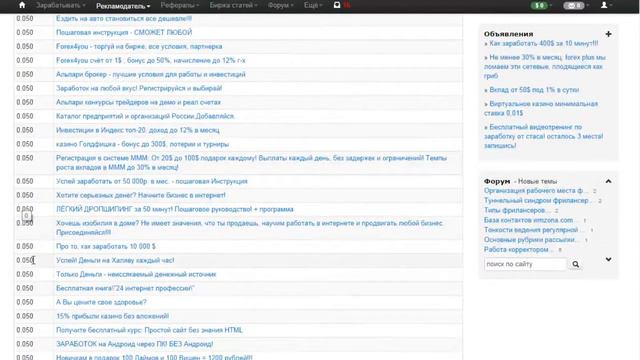This screenshot has height=360, width=640.
Task: Open forum topic 'Основные рубрики рассылки...'
Action: pos(532,240)
